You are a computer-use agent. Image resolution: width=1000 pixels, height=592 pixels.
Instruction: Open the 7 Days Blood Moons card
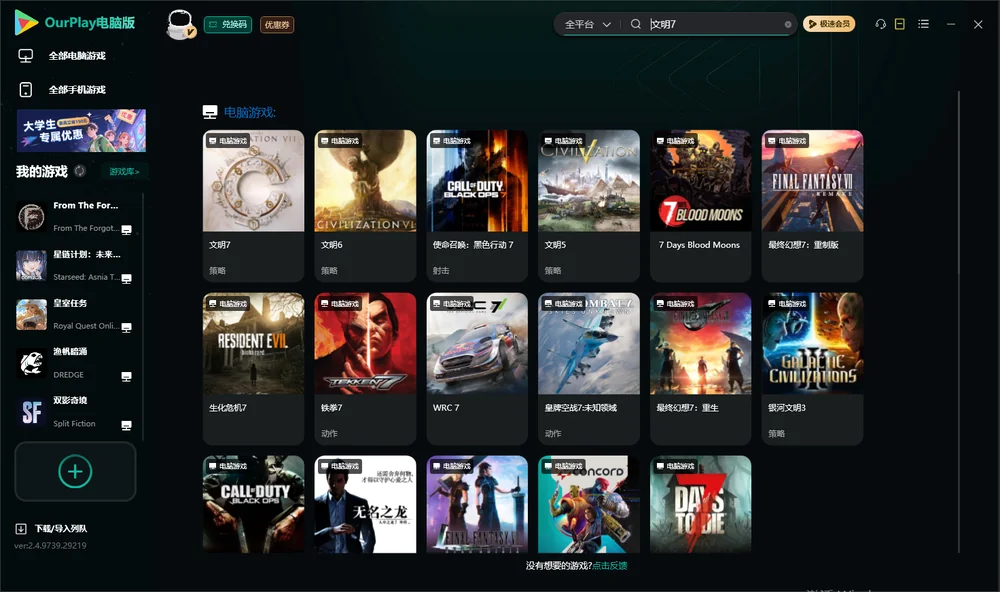tap(700, 205)
